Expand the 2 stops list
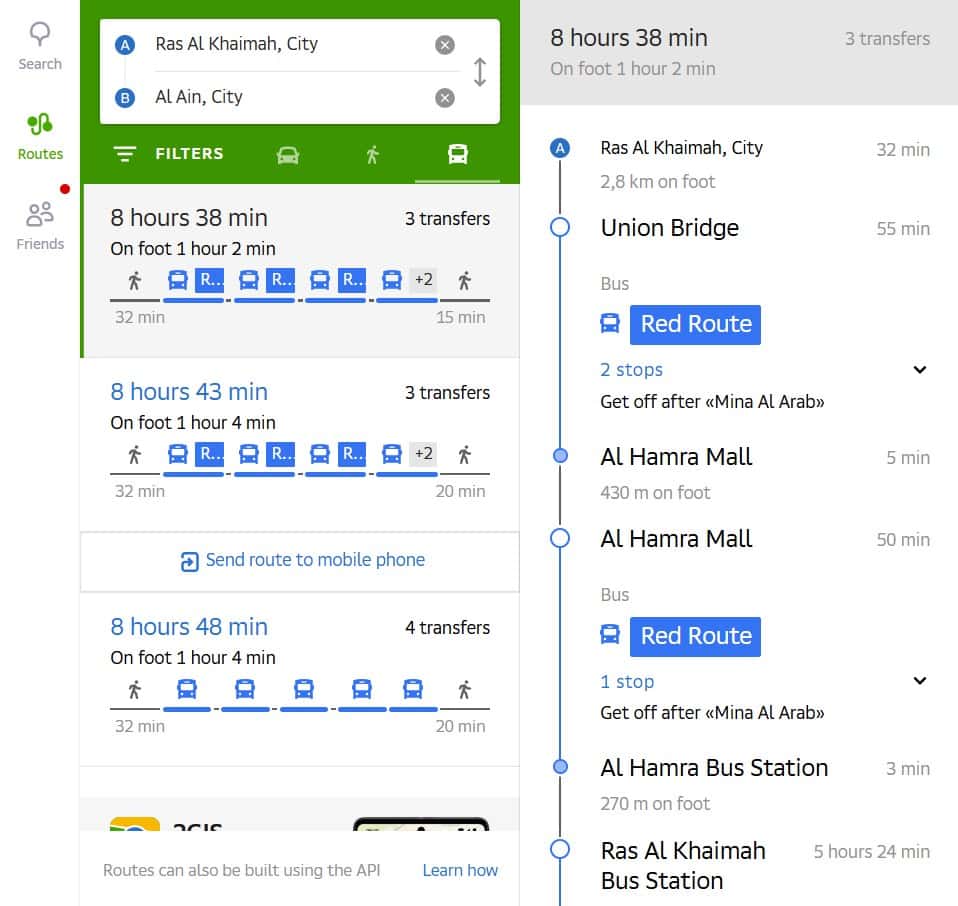Screen dimensions: 958x906 [764, 370]
